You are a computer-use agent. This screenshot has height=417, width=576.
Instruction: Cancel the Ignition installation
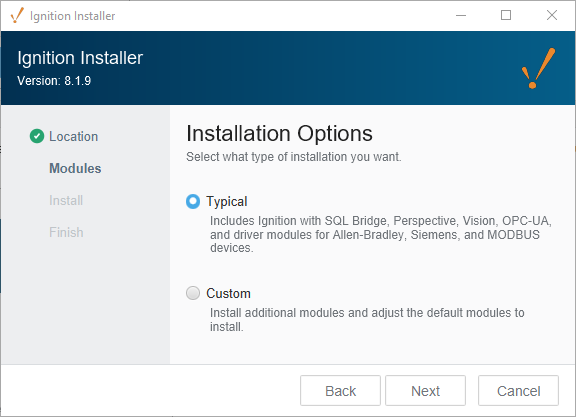518,391
